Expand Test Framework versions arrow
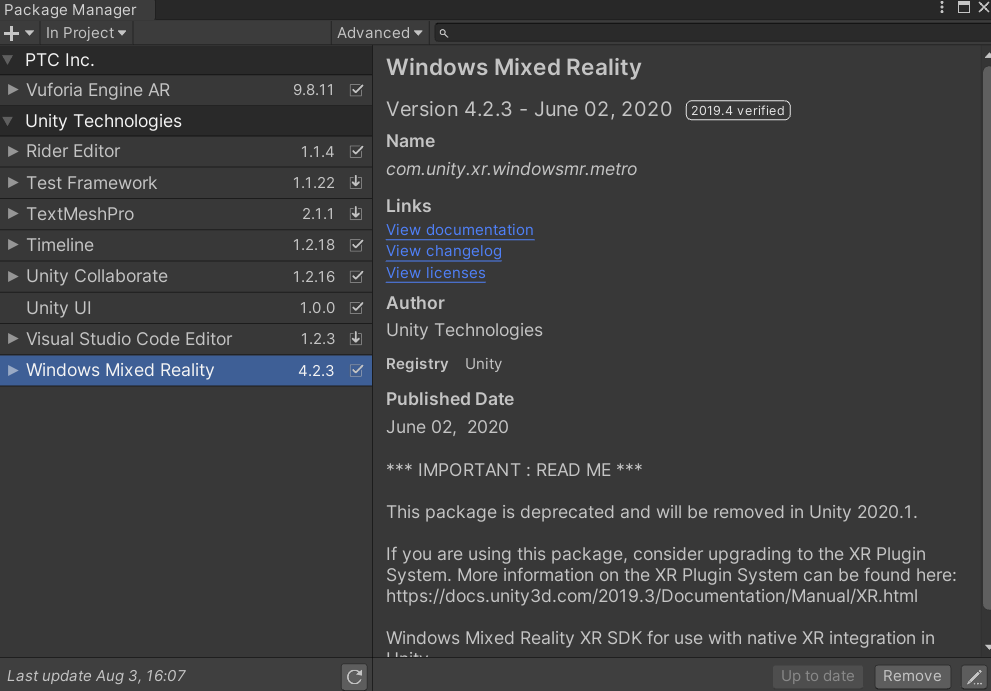This screenshot has width=991, height=691. click(12, 183)
